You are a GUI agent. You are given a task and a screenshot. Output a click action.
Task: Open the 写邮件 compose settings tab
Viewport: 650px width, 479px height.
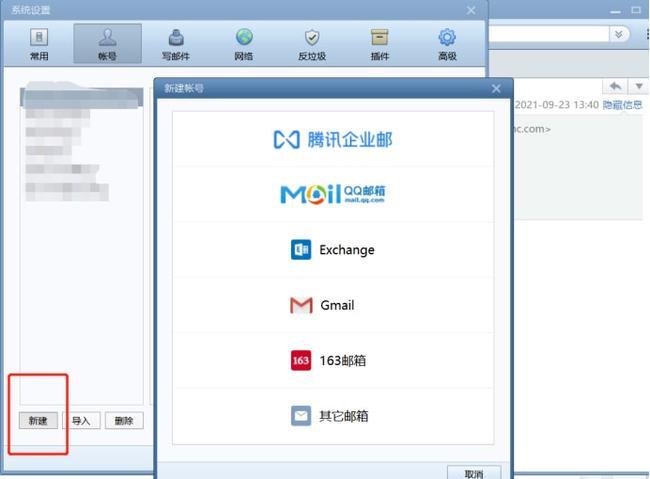click(x=176, y=44)
